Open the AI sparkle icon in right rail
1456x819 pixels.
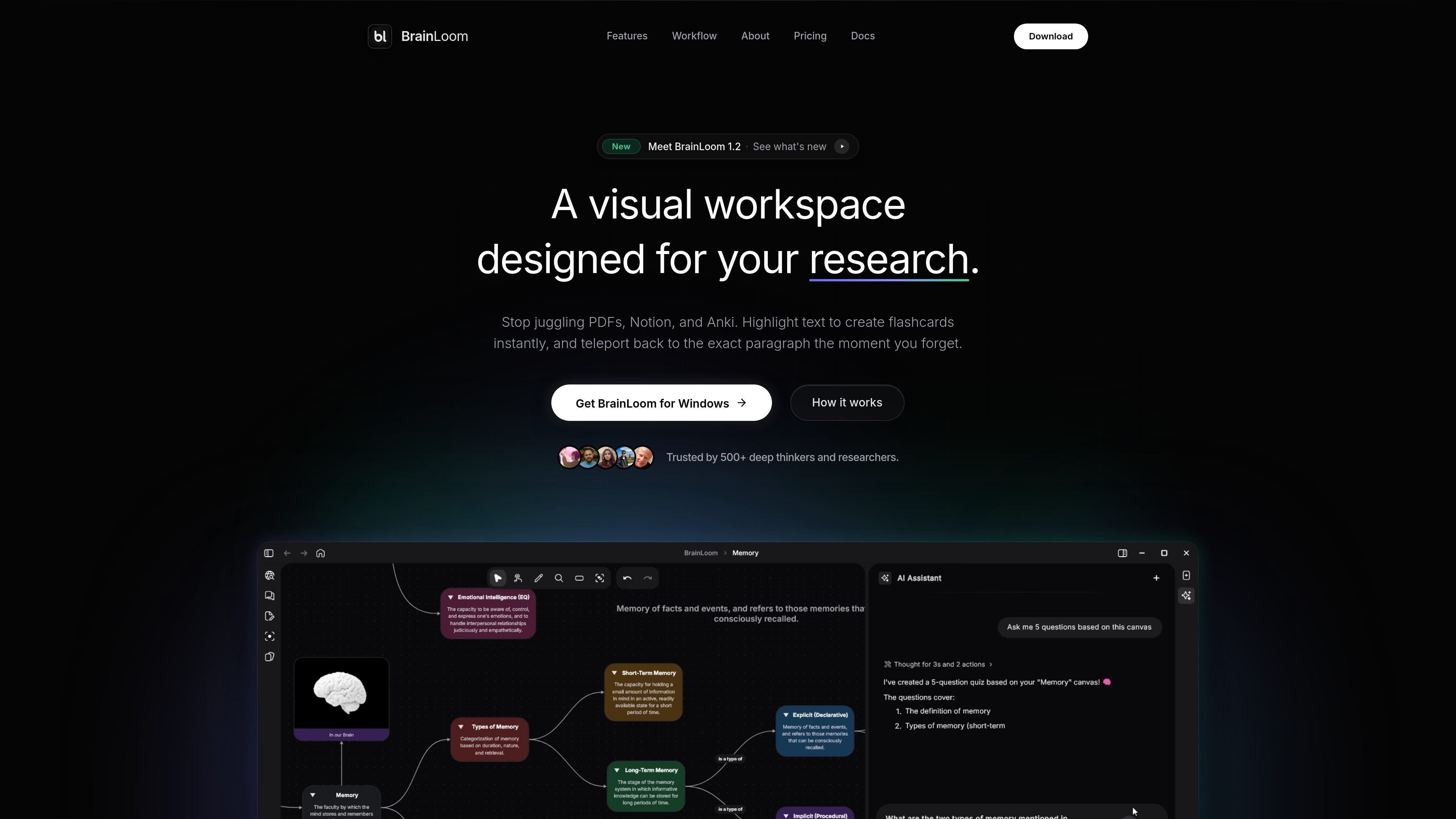(1186, 596)
